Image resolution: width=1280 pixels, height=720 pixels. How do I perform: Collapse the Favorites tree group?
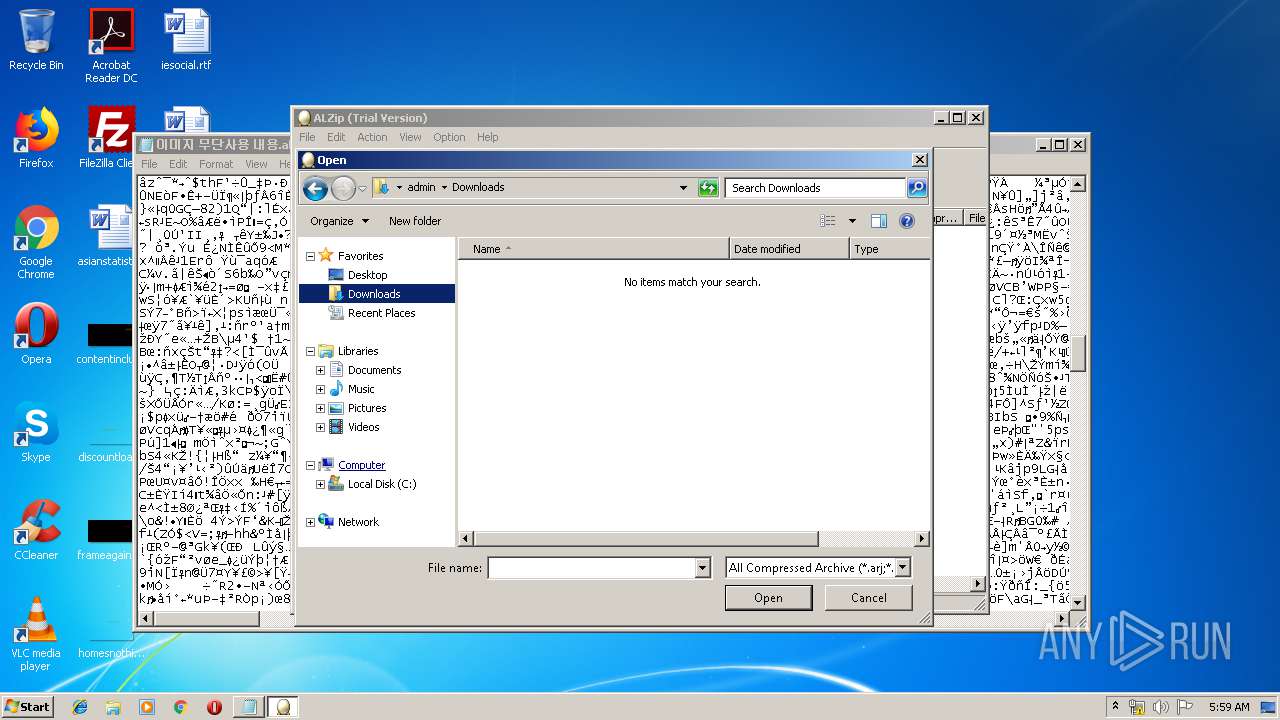pos(311,256)
